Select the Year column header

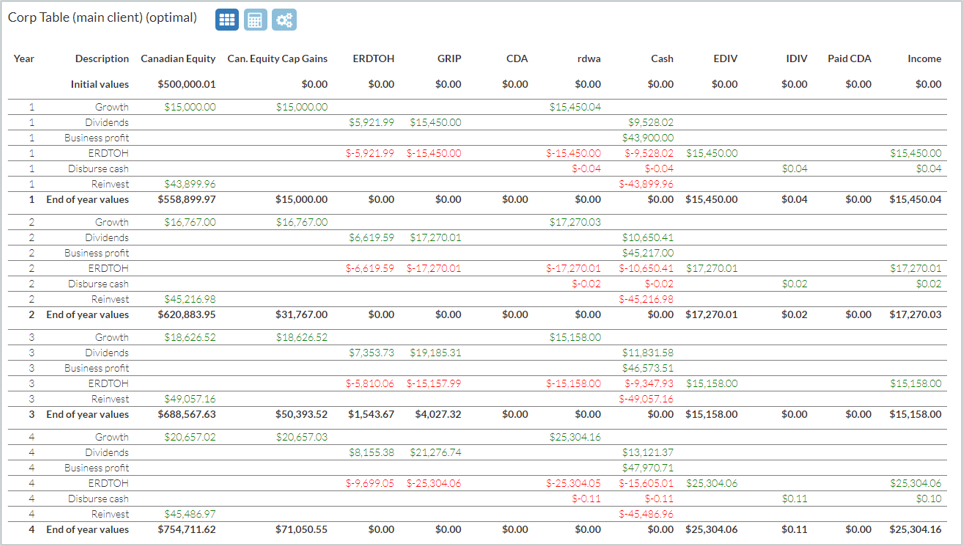pyautogui.click(x=24, y=59)
